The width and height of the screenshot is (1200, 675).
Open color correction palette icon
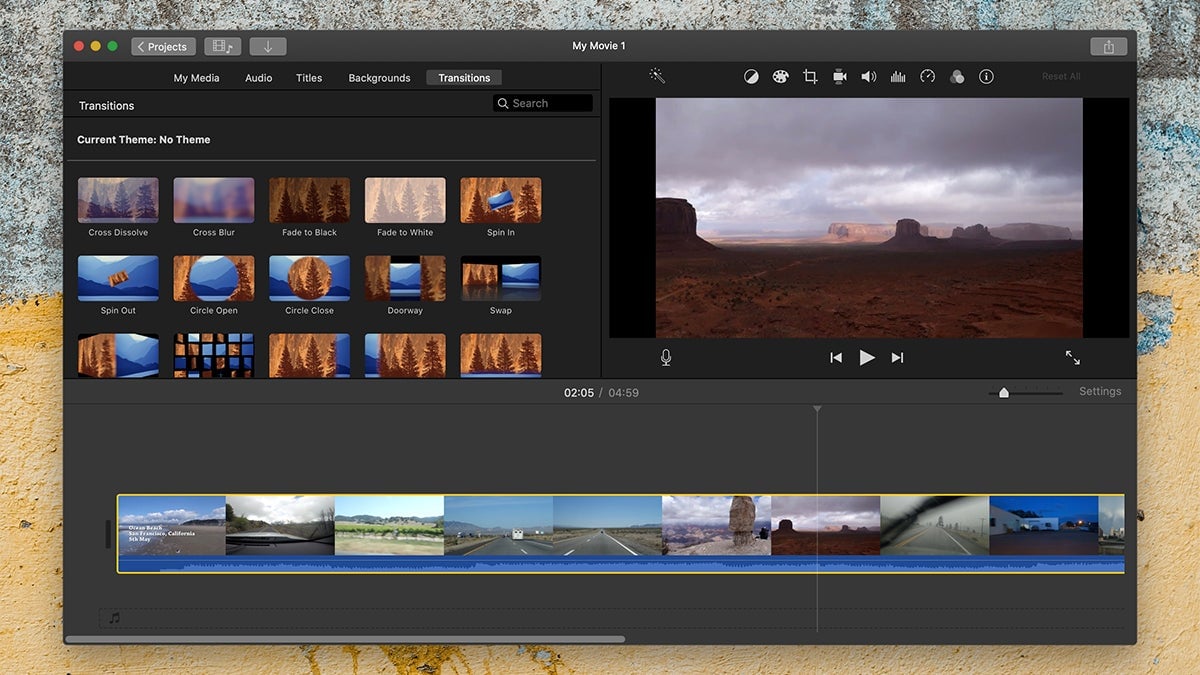pyautogui.click(x=780, y=77)
